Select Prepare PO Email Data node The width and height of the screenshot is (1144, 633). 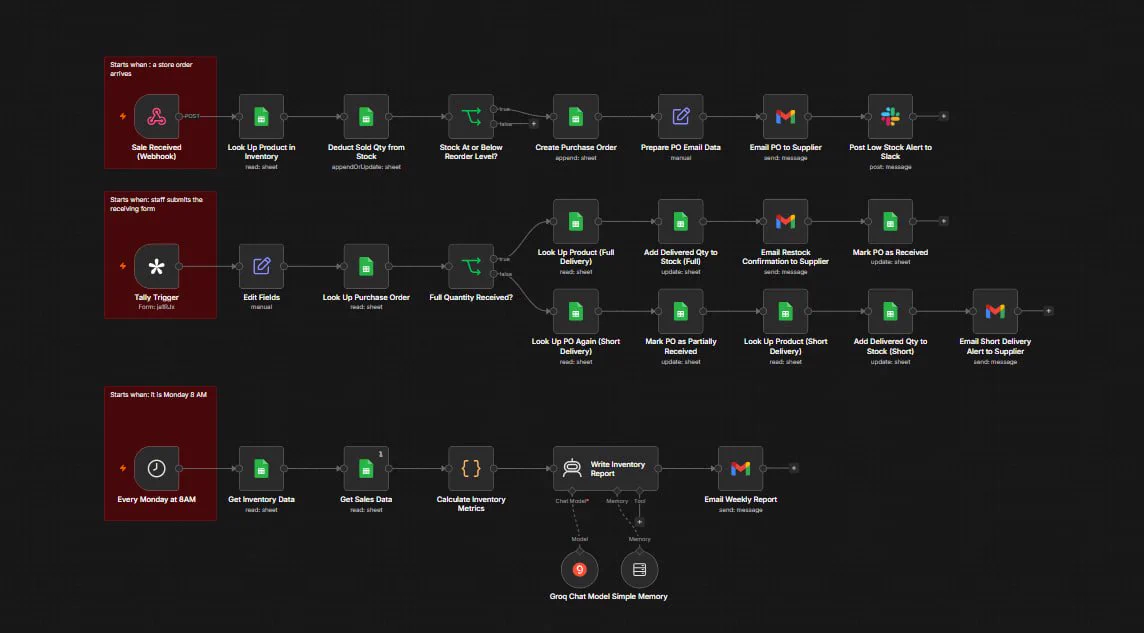tap(681, 117)
